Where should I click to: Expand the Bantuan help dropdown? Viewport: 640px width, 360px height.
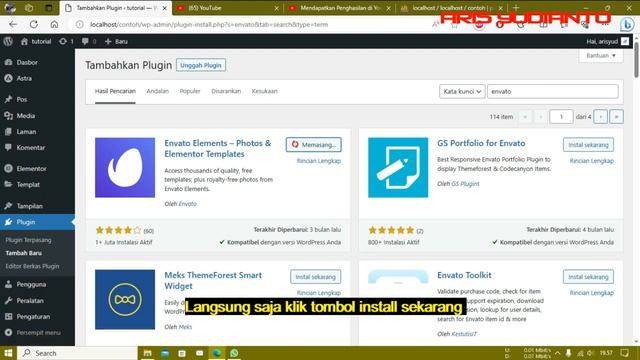601,56
